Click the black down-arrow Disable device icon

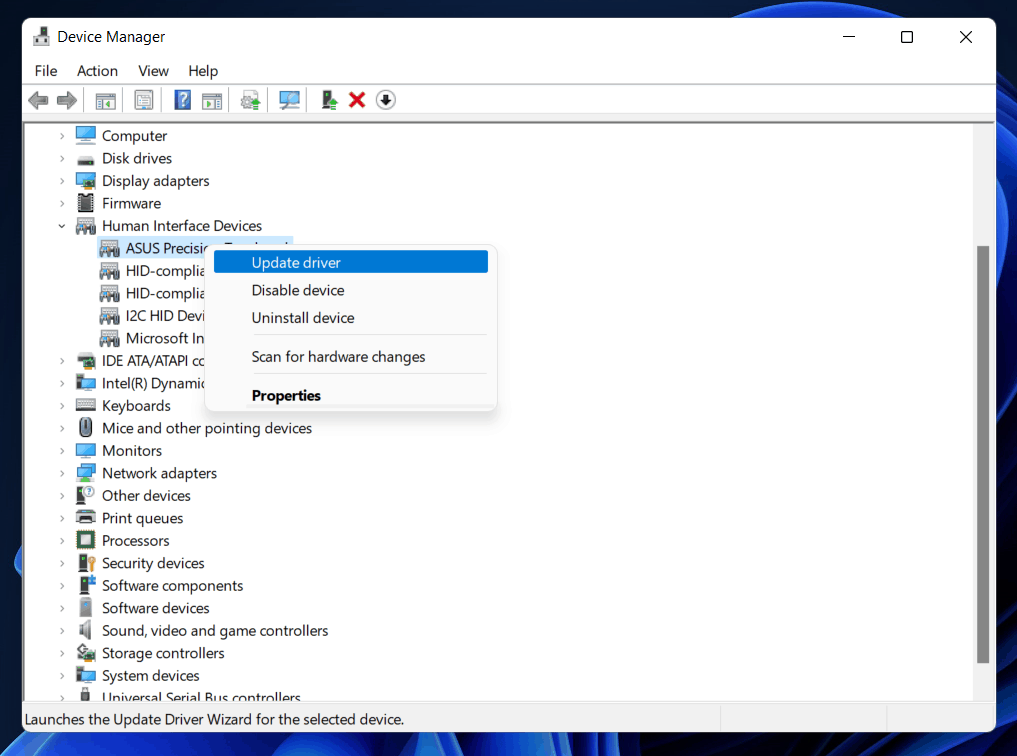tap(386, 100)
